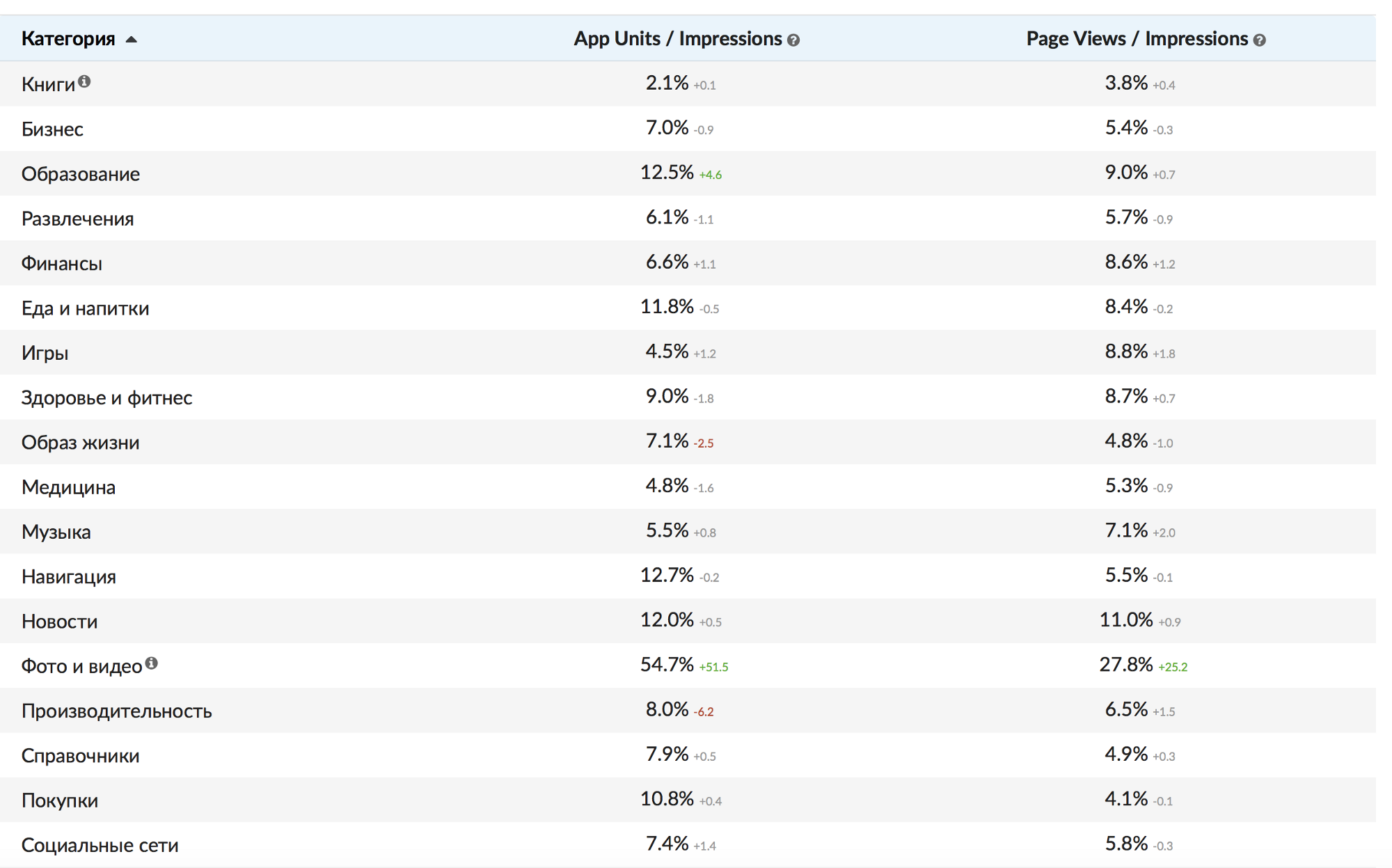The height and width of the screenshot is (868, 1392).
Task: Select the Бизнес category row
Action: click(52, 129)
